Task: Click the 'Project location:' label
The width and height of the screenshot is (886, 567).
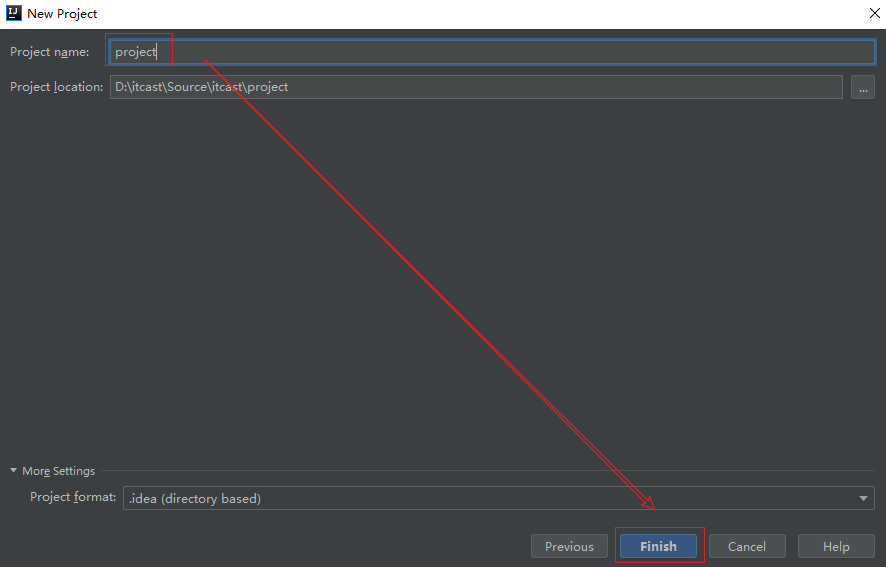Action: click(56, 87)
